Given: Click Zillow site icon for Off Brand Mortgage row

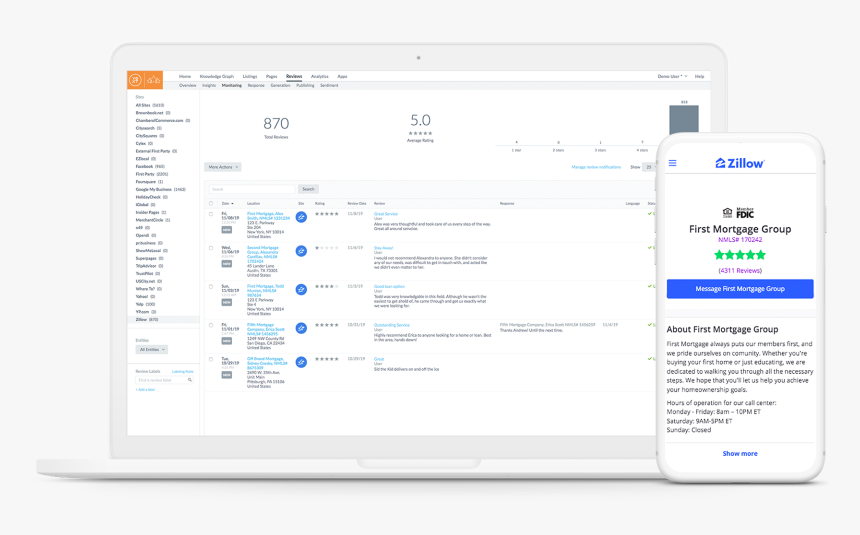Looking at the screenshot, I should 301,362.
